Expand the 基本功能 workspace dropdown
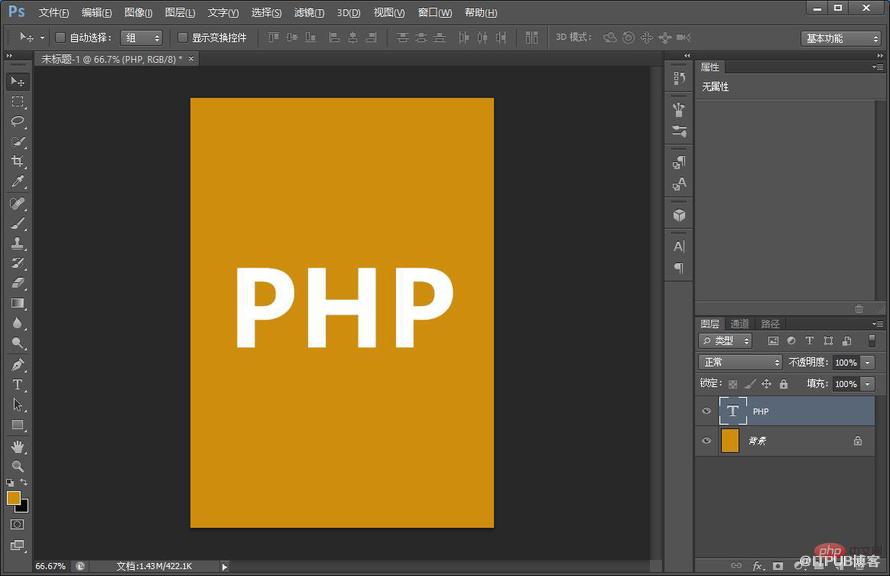The height and width of the screenshot is (576, 890). [841, 38]
